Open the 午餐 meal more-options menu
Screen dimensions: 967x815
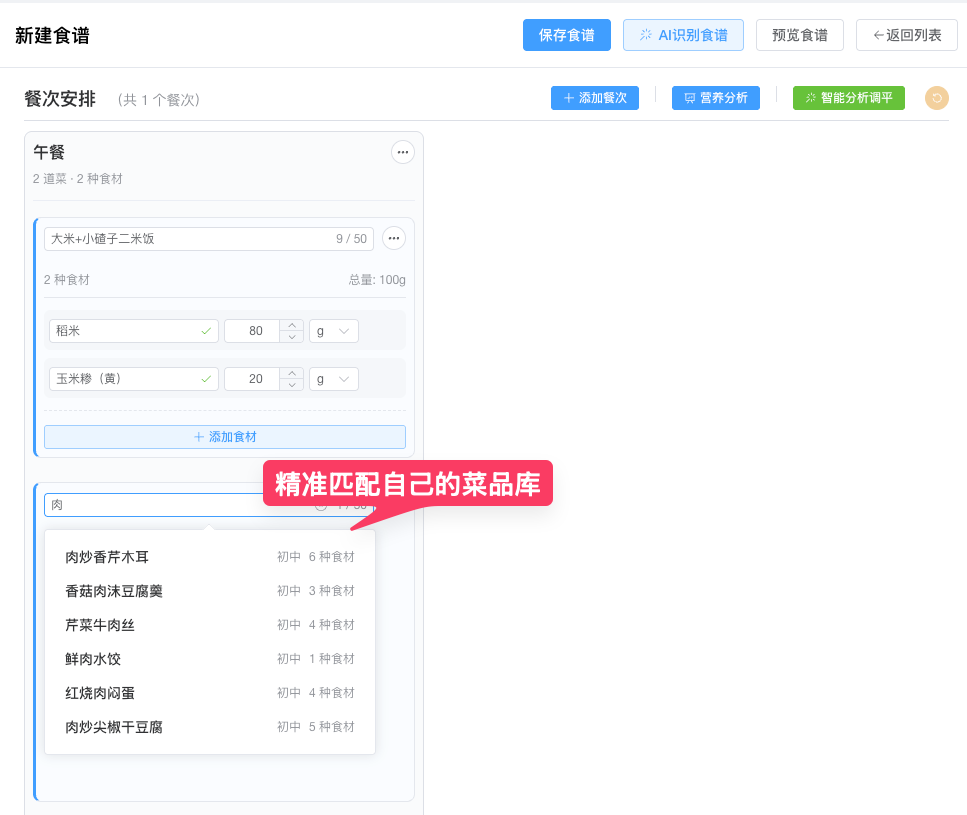click(402, 152)
